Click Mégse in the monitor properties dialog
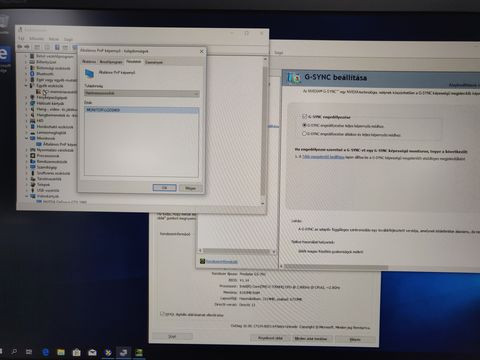The height and width of the screenshot is (360, 480). tap(190, 188)
